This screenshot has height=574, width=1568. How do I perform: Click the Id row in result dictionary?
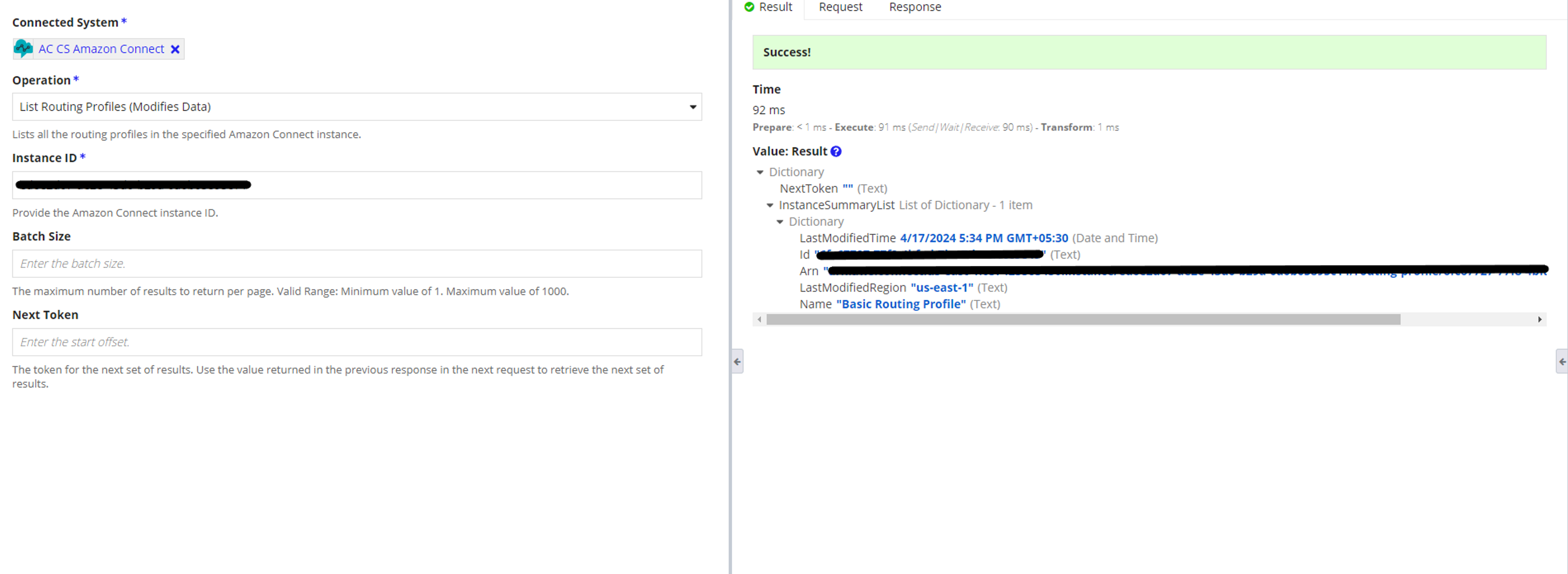coord(940,255)
